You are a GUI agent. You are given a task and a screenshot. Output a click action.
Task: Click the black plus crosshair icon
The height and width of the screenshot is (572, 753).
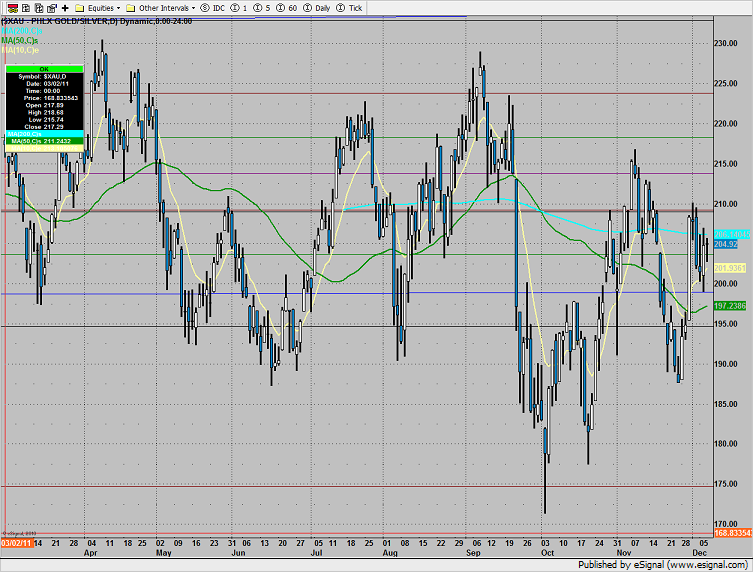tap(65, 7)
